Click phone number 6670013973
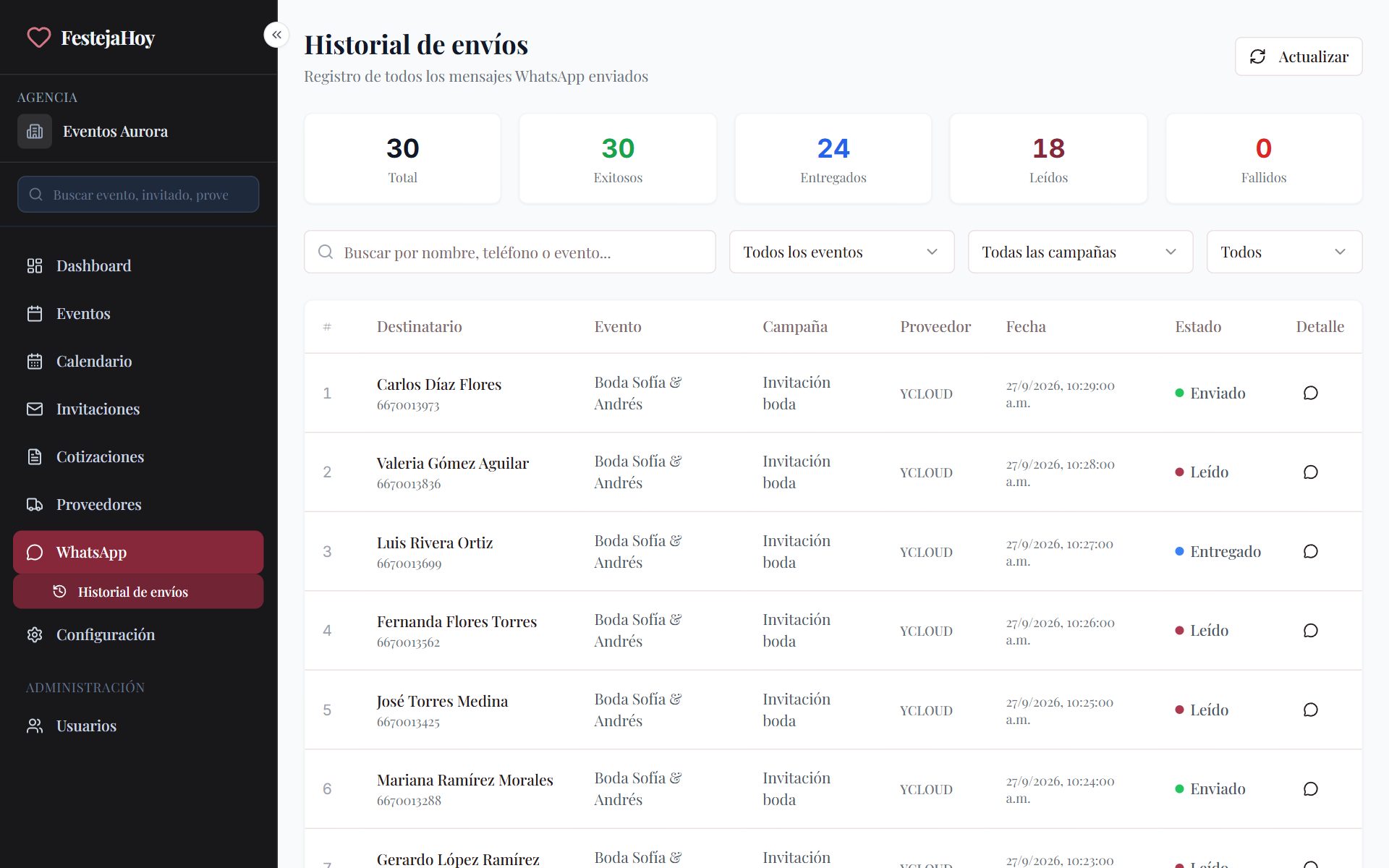Screen dimensions: 1389x868 (408, 406)
